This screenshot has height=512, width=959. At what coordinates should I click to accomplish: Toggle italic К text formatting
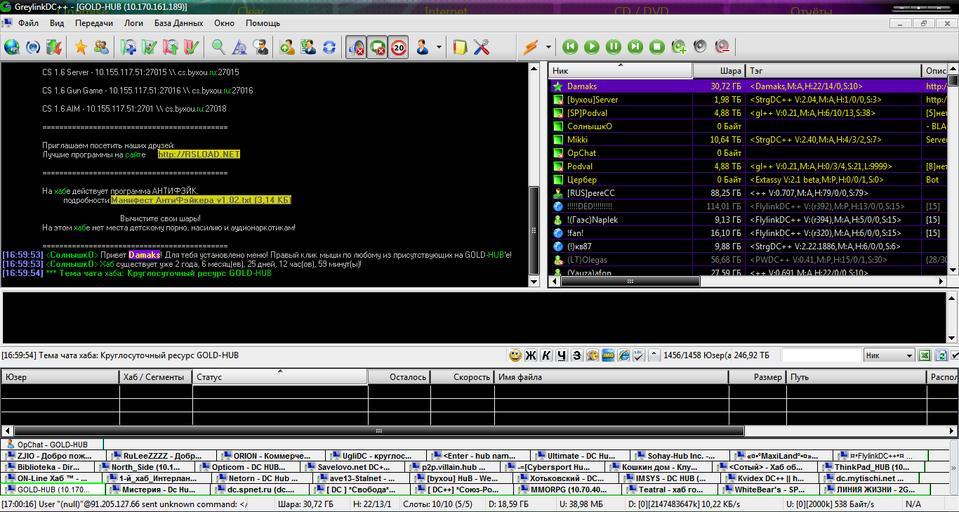[x=546, y=355]
